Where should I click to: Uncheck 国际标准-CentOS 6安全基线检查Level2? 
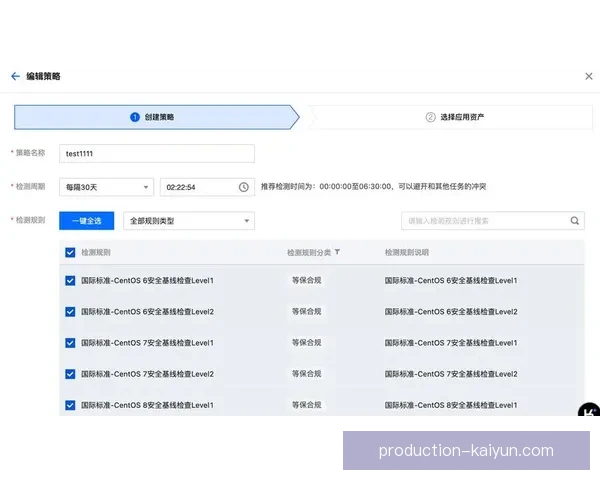click(70, 312)
